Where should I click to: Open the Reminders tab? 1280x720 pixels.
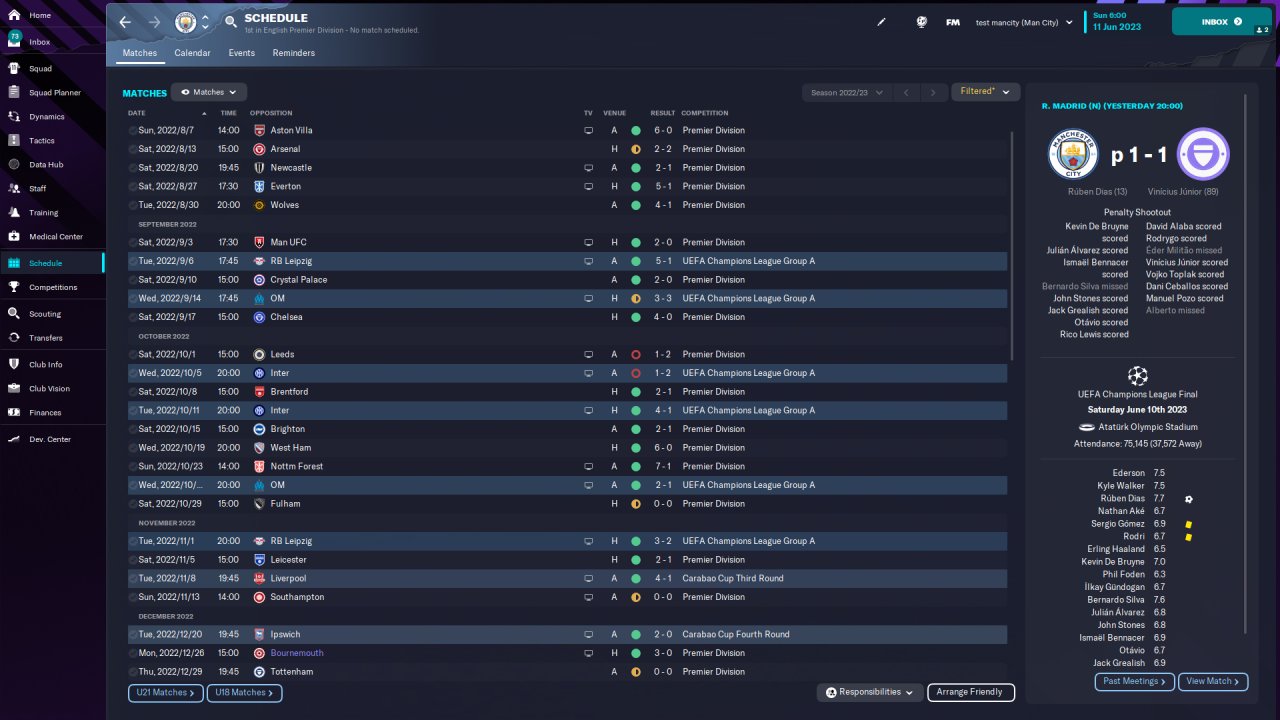(293, 53)
